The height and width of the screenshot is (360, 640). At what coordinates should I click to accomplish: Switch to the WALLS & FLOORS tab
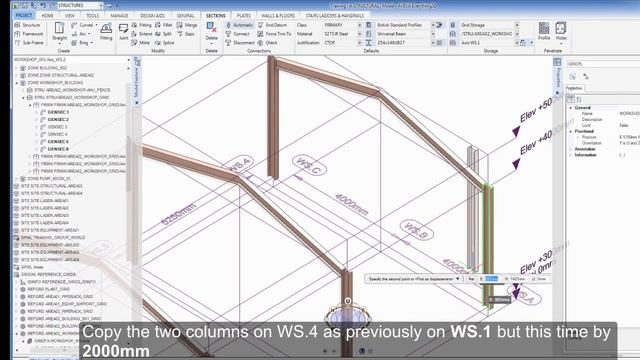tap(278, 16)
